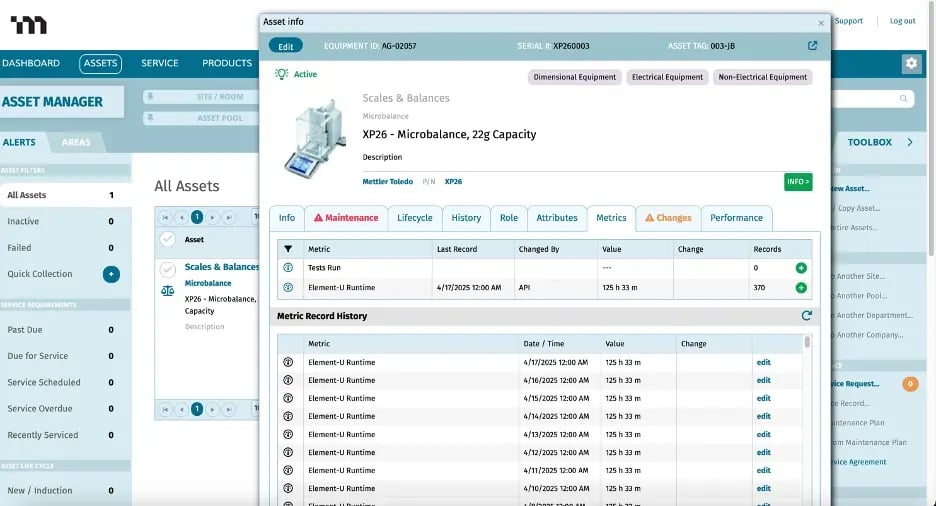Switch to the Maintenance tab
936x506 pixels.
[x=346, y=218]
